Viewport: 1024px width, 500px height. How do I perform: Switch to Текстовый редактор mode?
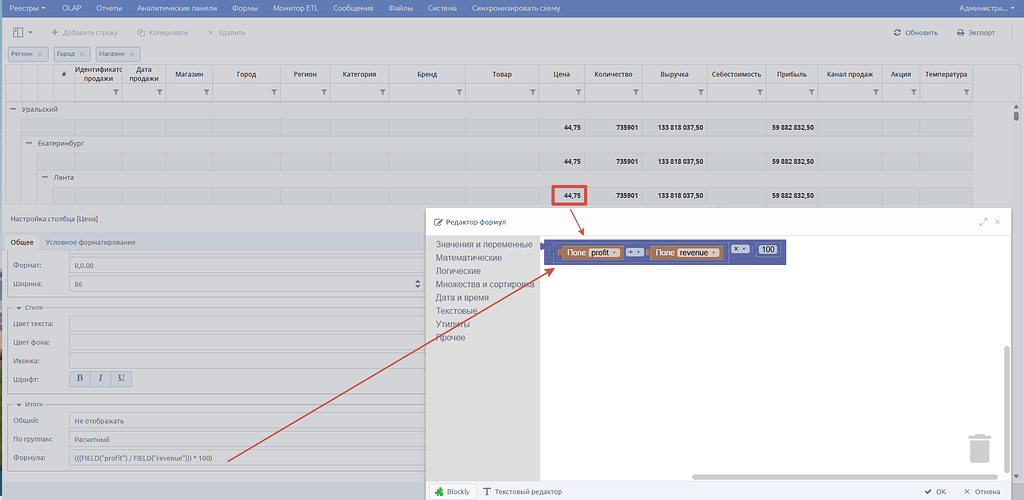pos(522,492)
